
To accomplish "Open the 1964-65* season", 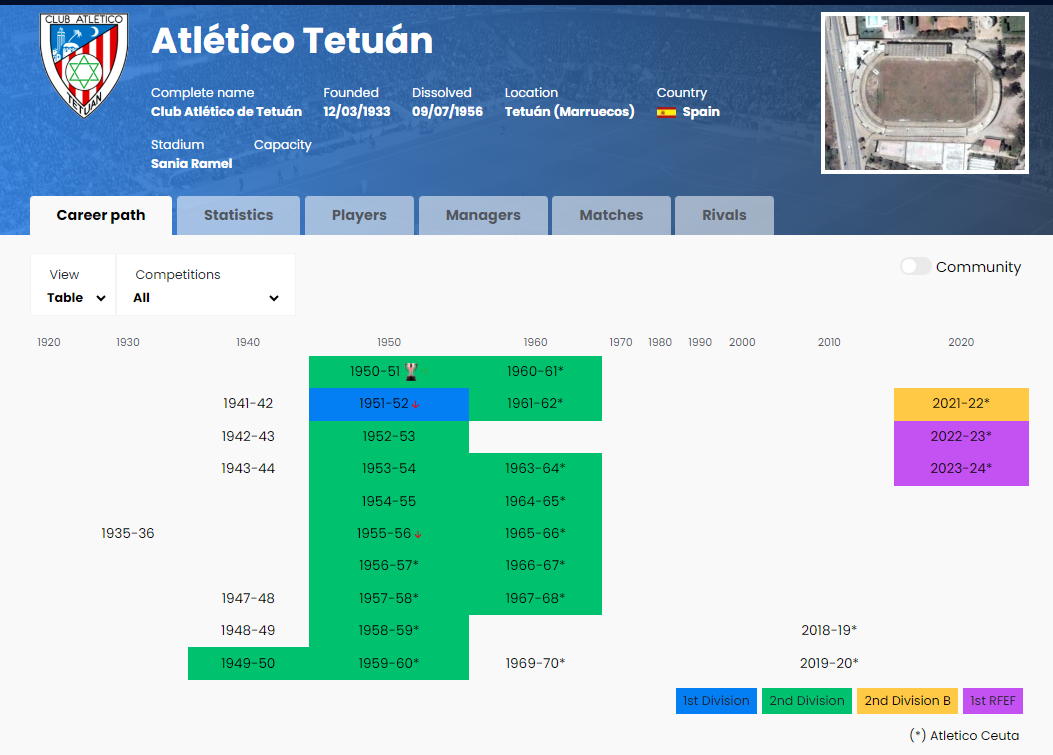I will pos(535,501).
